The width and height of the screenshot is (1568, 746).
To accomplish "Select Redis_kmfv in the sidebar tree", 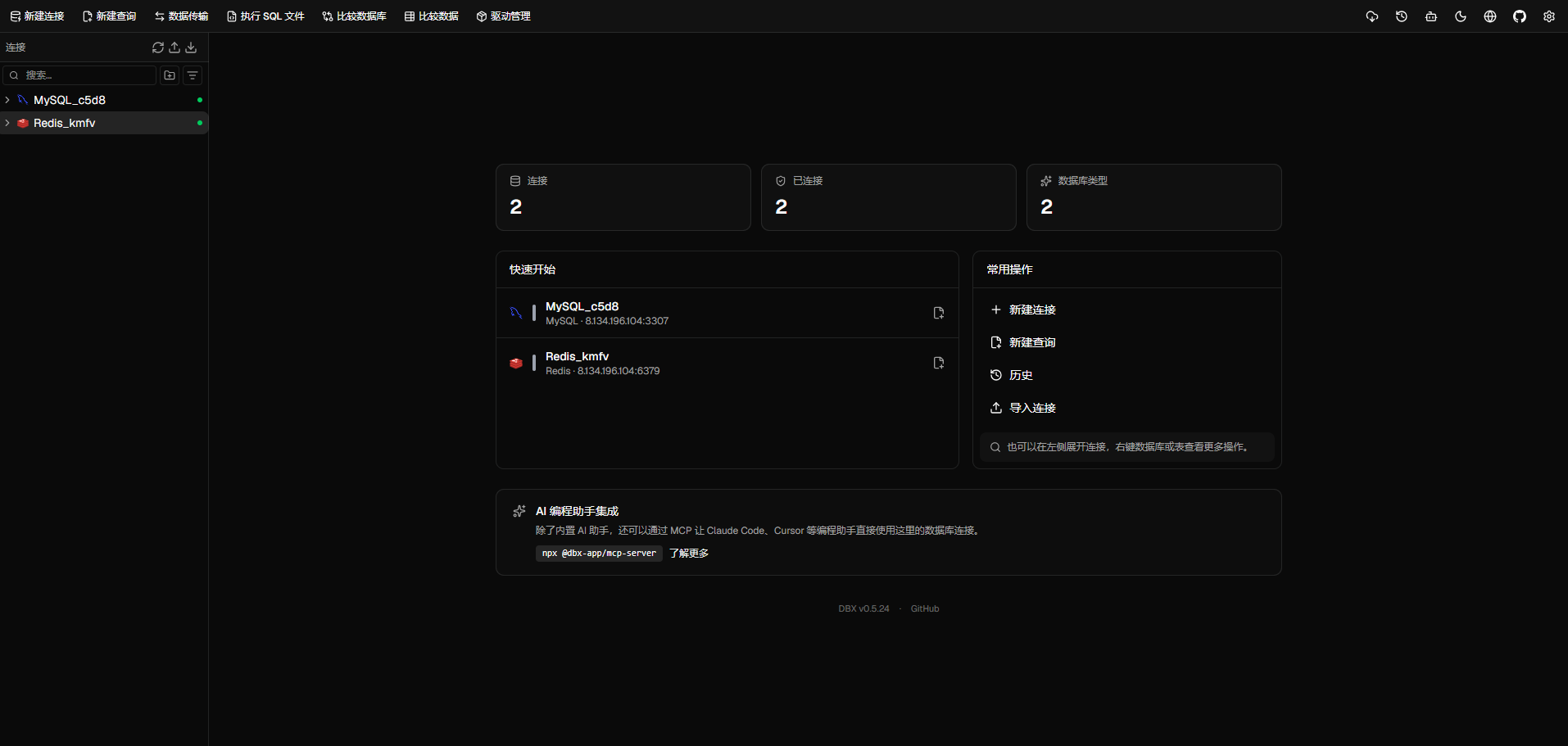I will tap(104, 123).
